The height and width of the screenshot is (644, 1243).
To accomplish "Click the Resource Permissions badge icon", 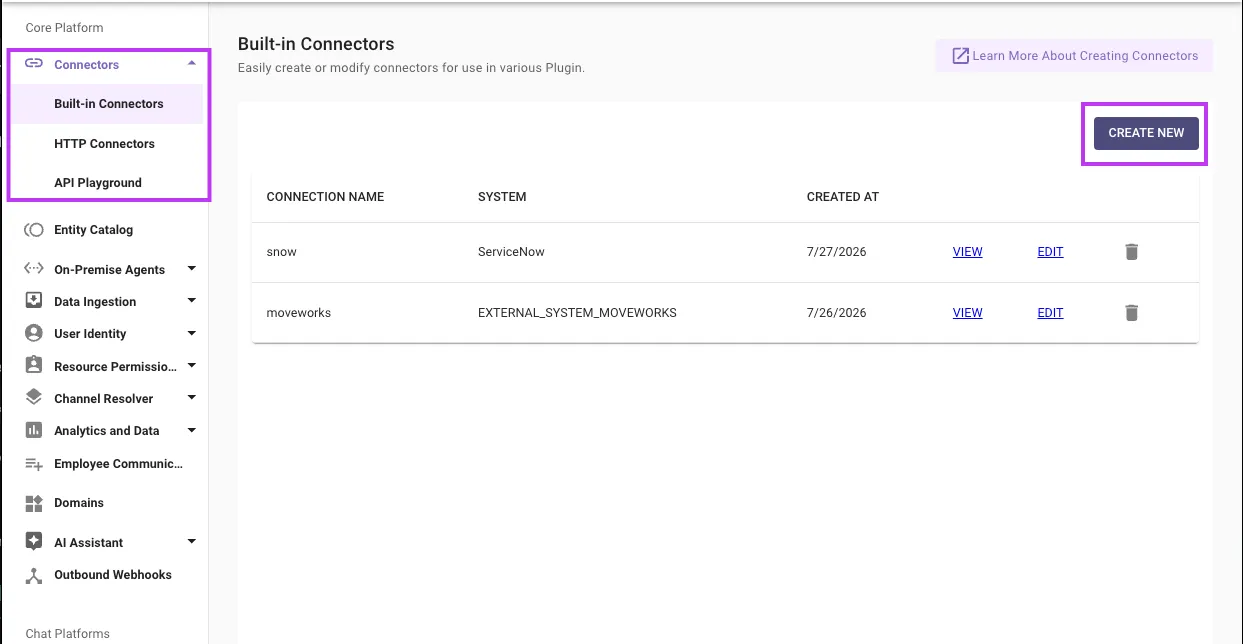I will click(34, 366).
